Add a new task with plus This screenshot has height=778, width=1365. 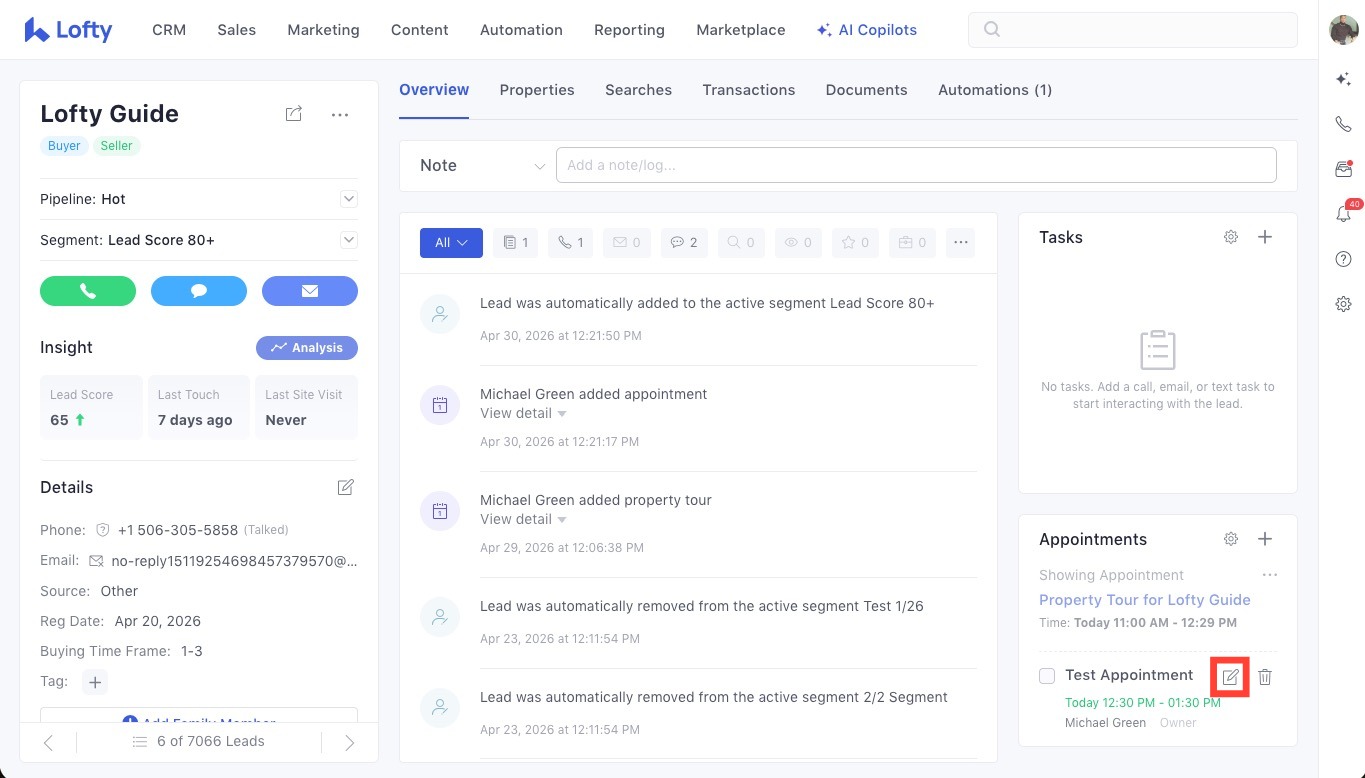tap(1265, 237)
